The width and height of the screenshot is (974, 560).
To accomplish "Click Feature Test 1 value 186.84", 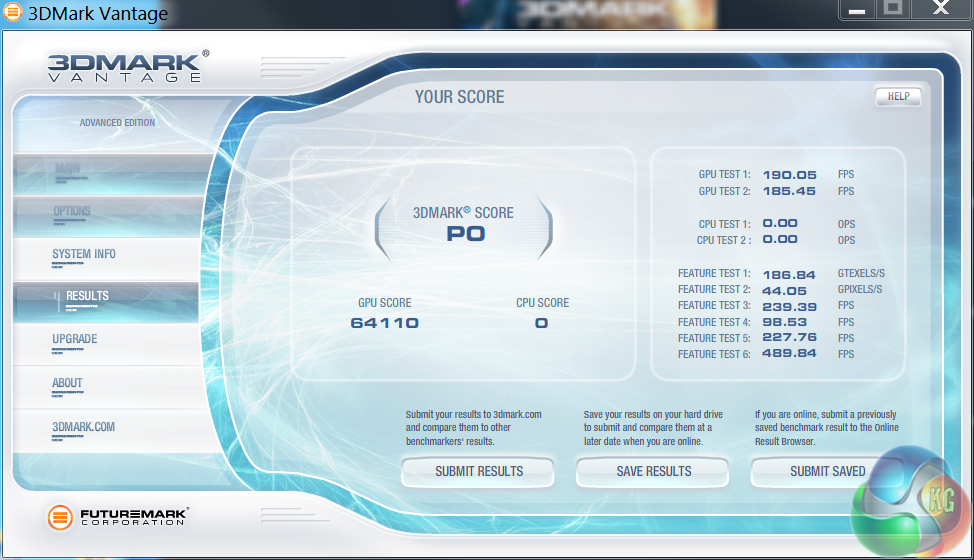I will (x=790, y=274).
